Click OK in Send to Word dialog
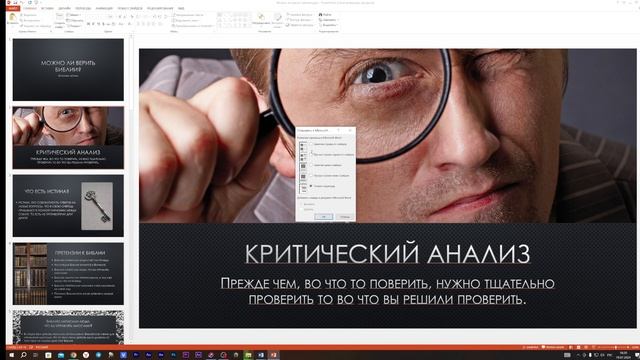 point(324,217)
